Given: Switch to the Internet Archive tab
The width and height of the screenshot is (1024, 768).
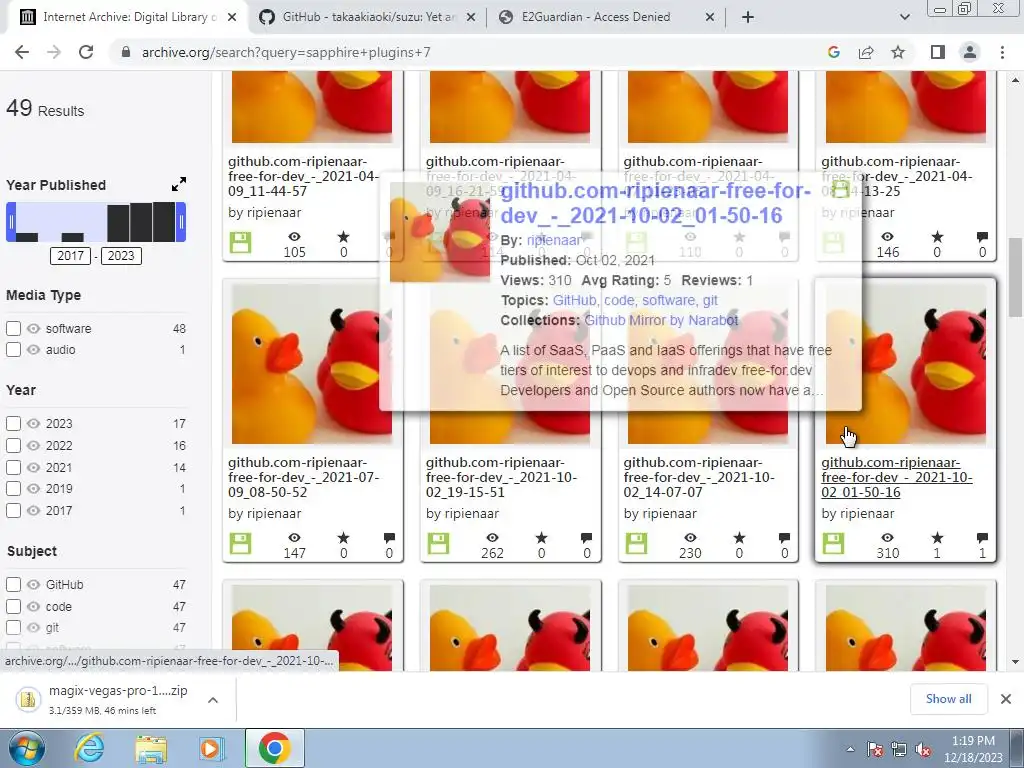Looking at the screenshot, I should click(127, 18).
